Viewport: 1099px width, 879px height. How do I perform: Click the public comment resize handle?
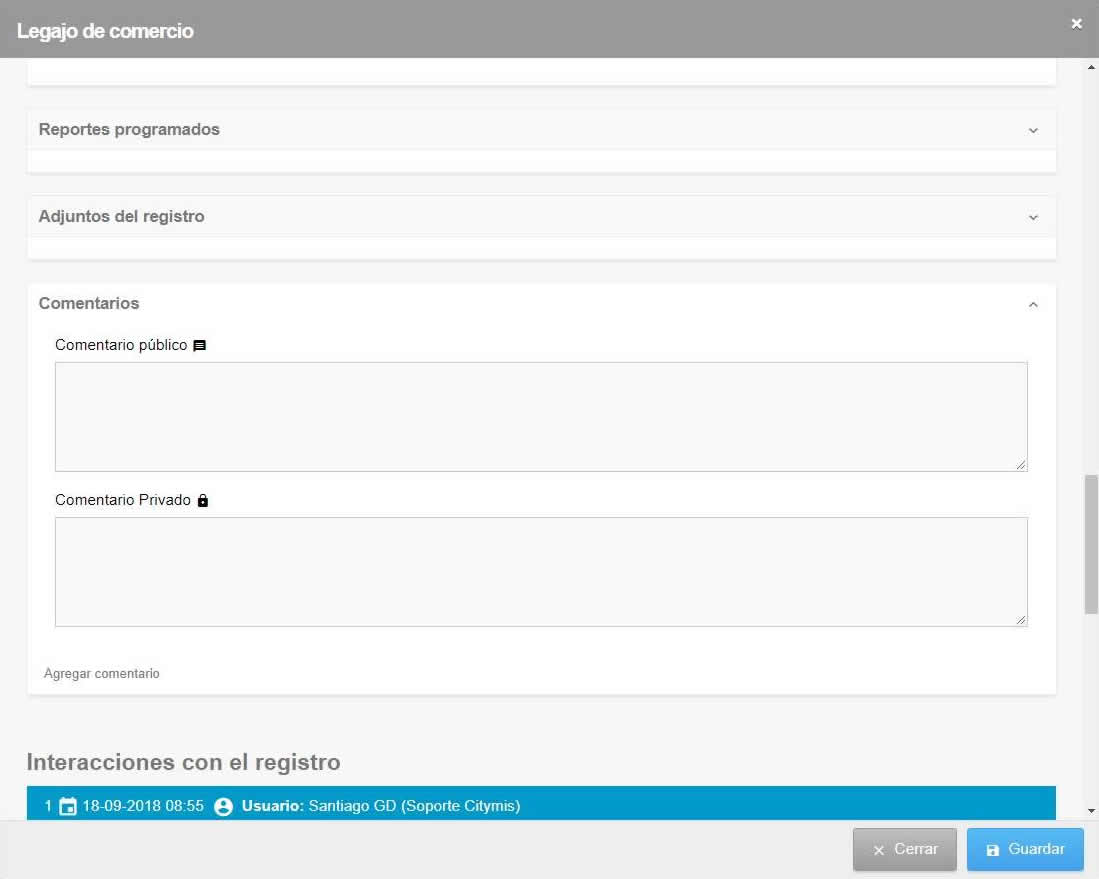point(1020,465)
